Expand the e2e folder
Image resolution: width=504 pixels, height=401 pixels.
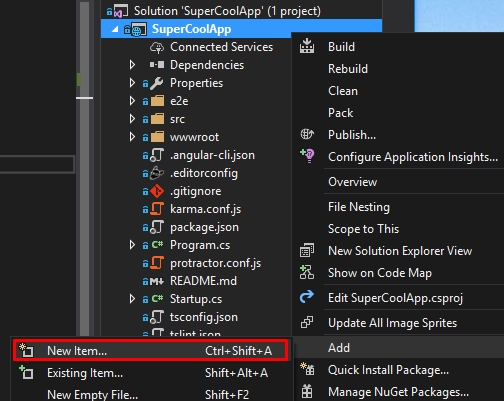coord(132,101)
